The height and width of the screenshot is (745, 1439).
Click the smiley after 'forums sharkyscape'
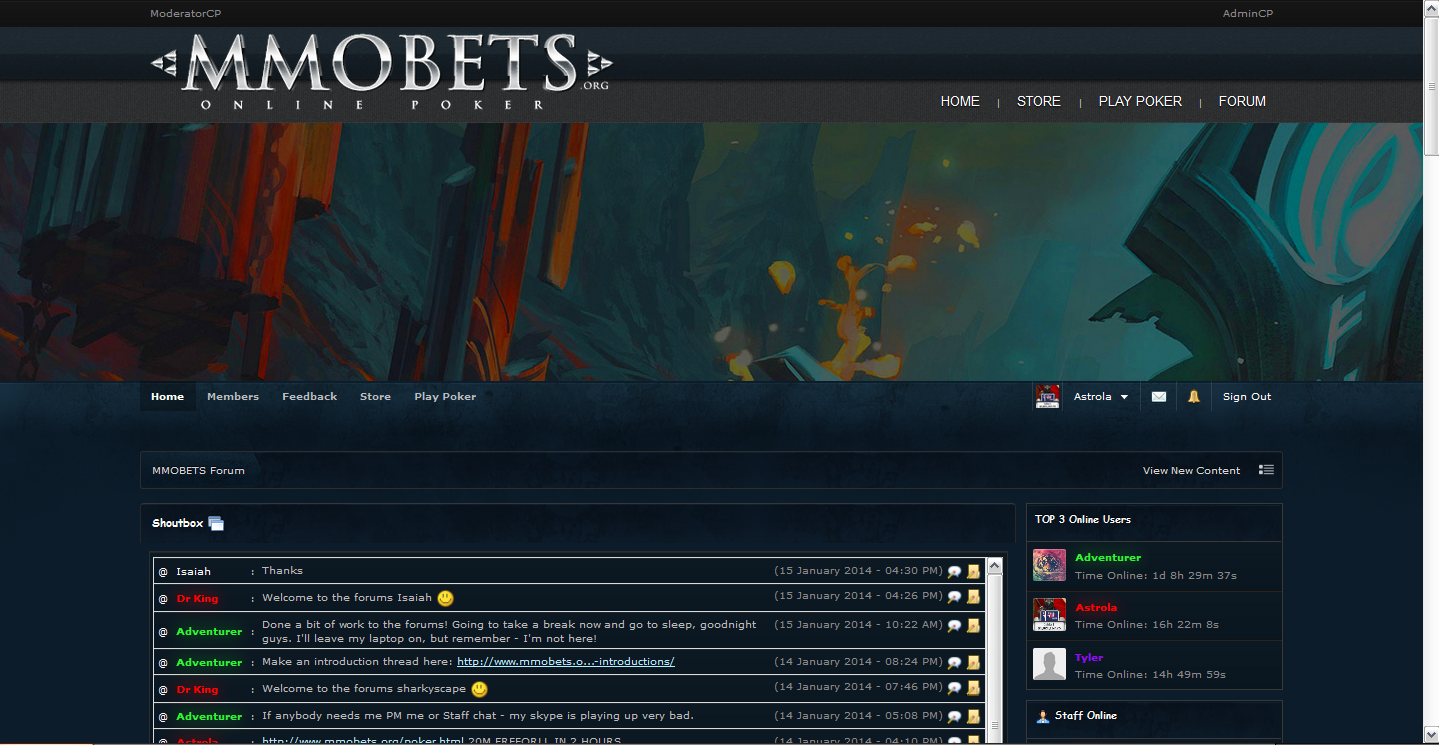pyautogui.click(x=479, y=689)
